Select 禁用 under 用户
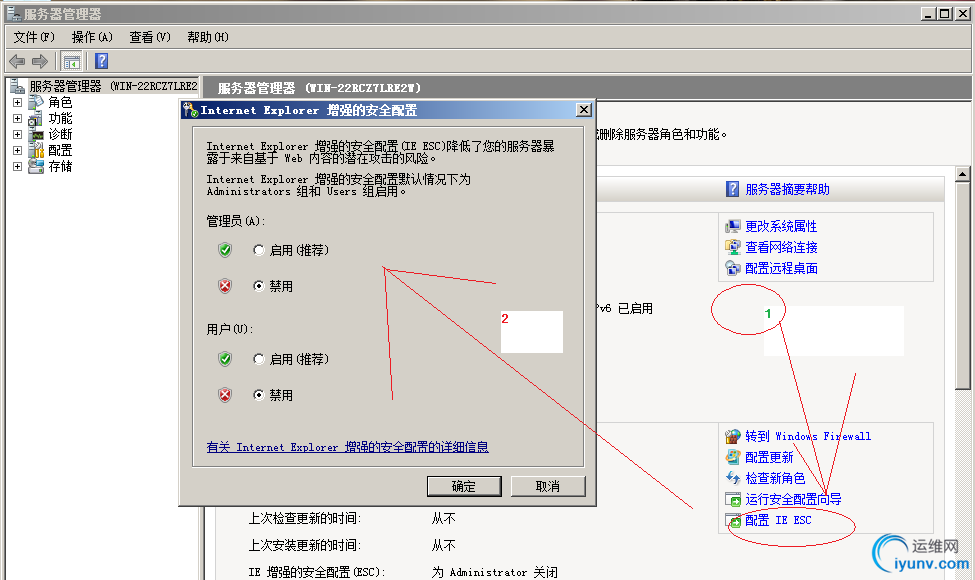Image resolution: width=975 pixels, height=580 pixels. (259, 395)
